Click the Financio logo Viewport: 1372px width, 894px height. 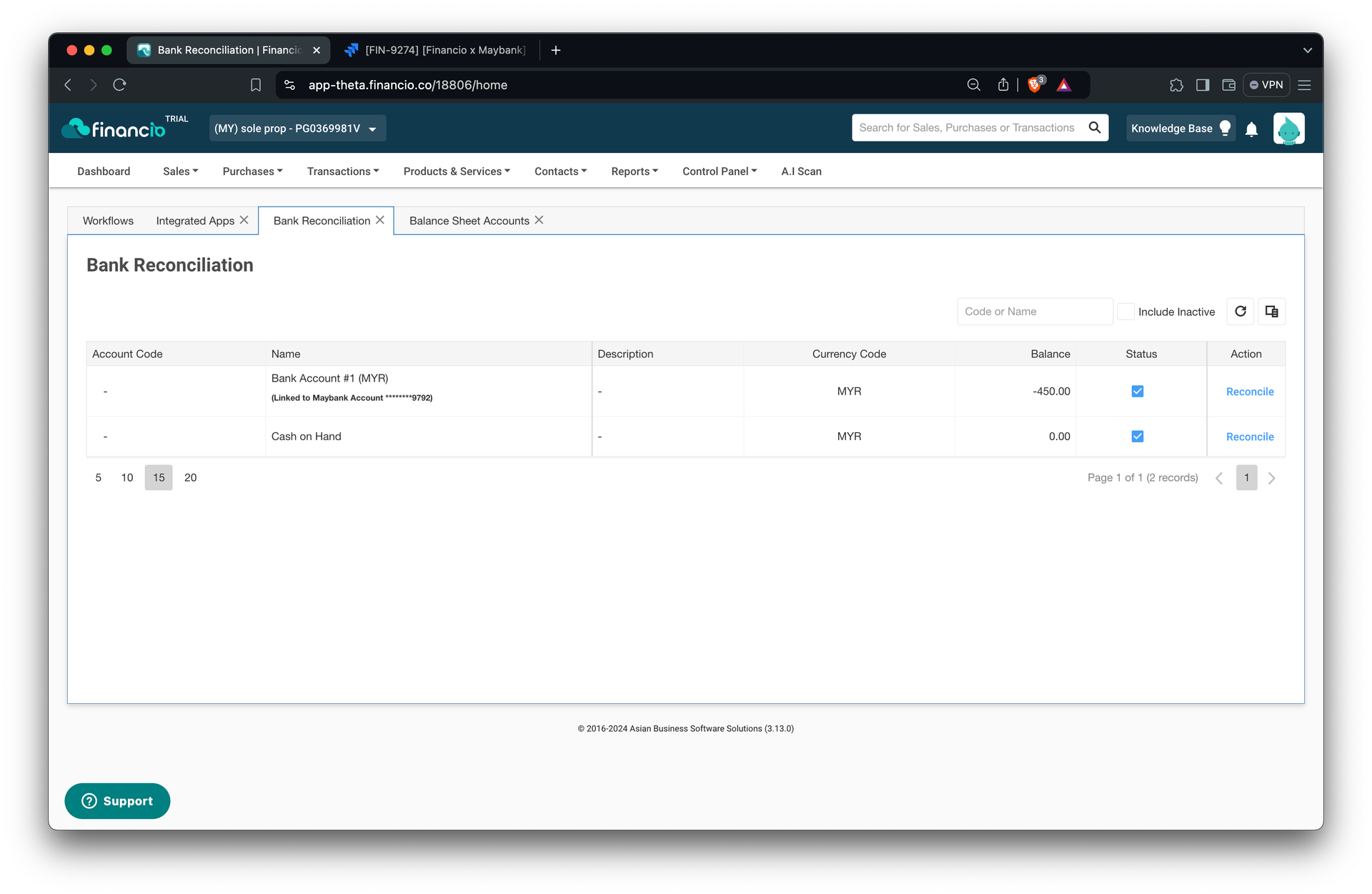tap(114, 129)
